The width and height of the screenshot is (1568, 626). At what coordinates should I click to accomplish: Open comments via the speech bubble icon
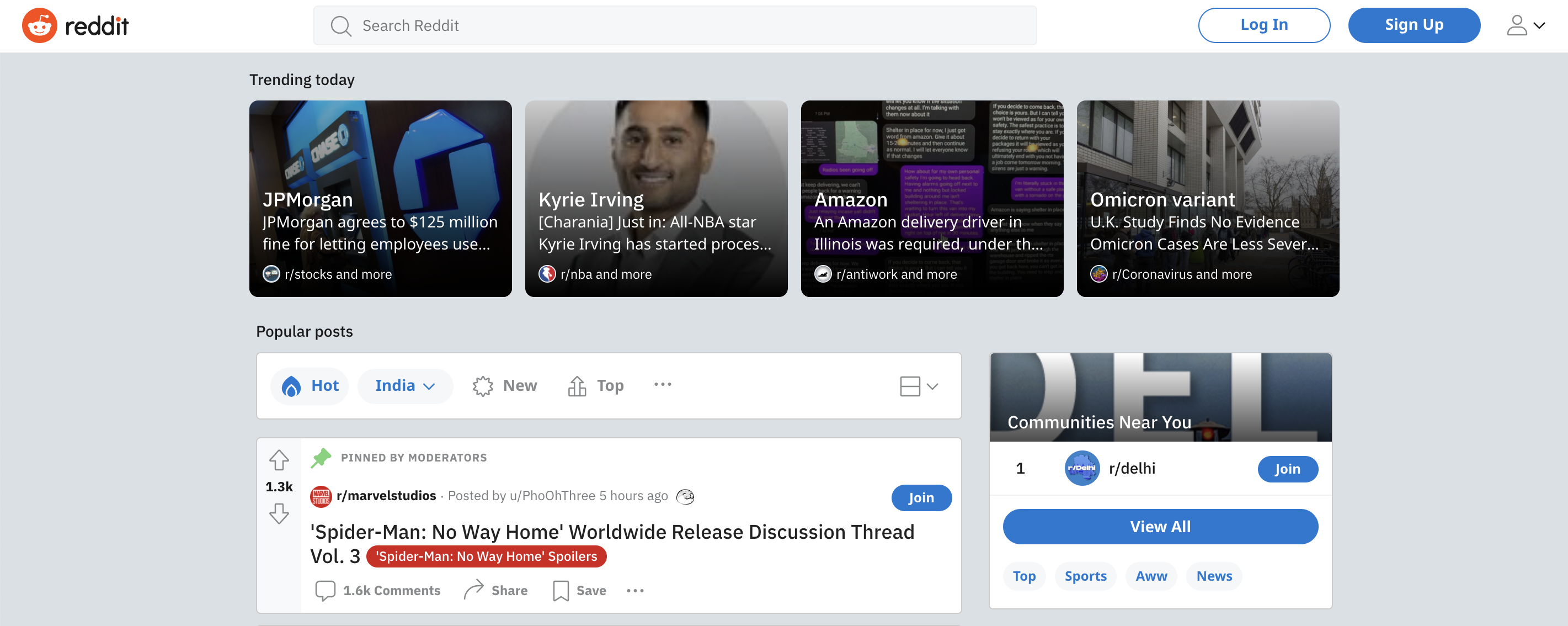coord(325,590)
